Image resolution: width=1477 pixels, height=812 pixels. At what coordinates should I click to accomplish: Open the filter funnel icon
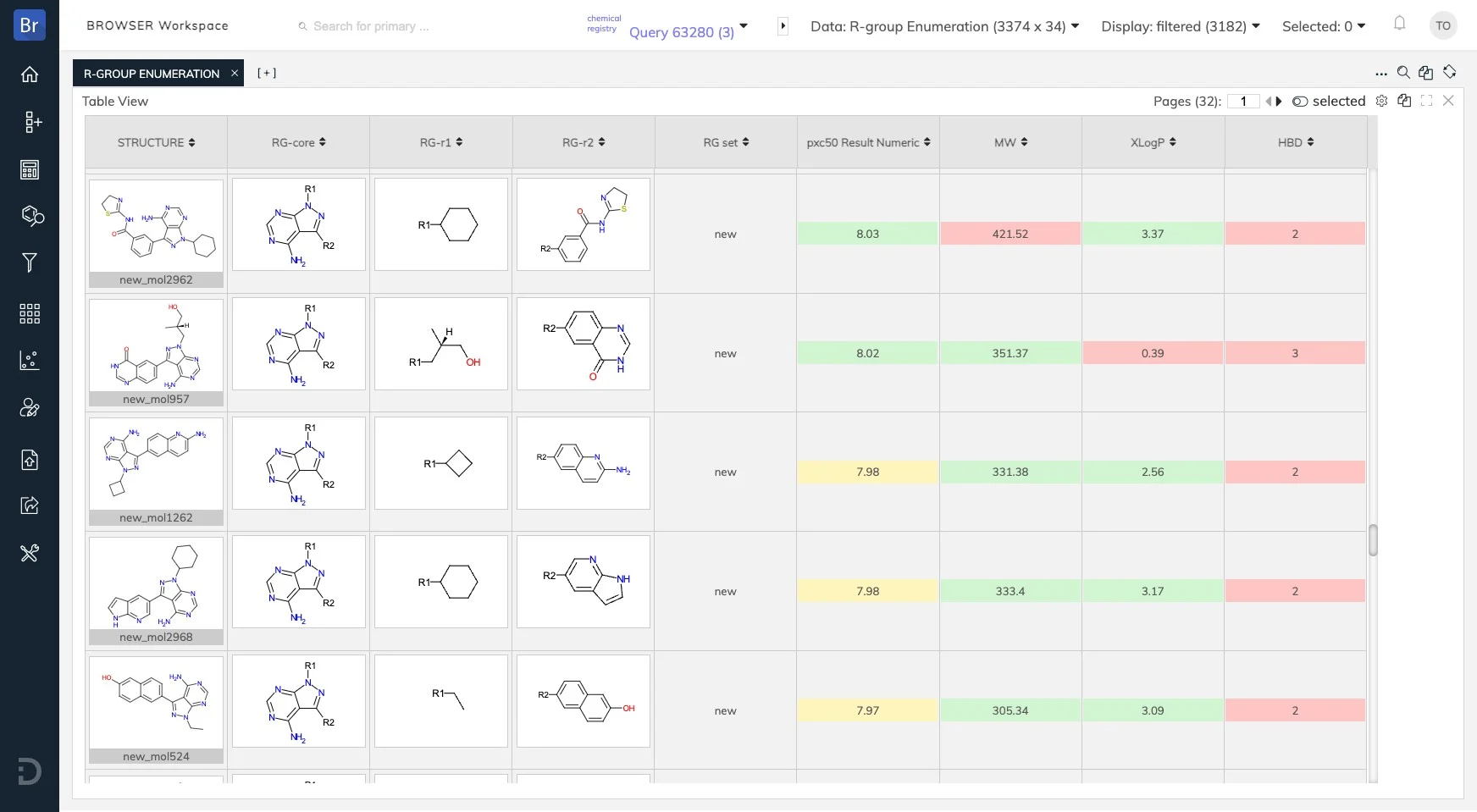pos(30,262)
